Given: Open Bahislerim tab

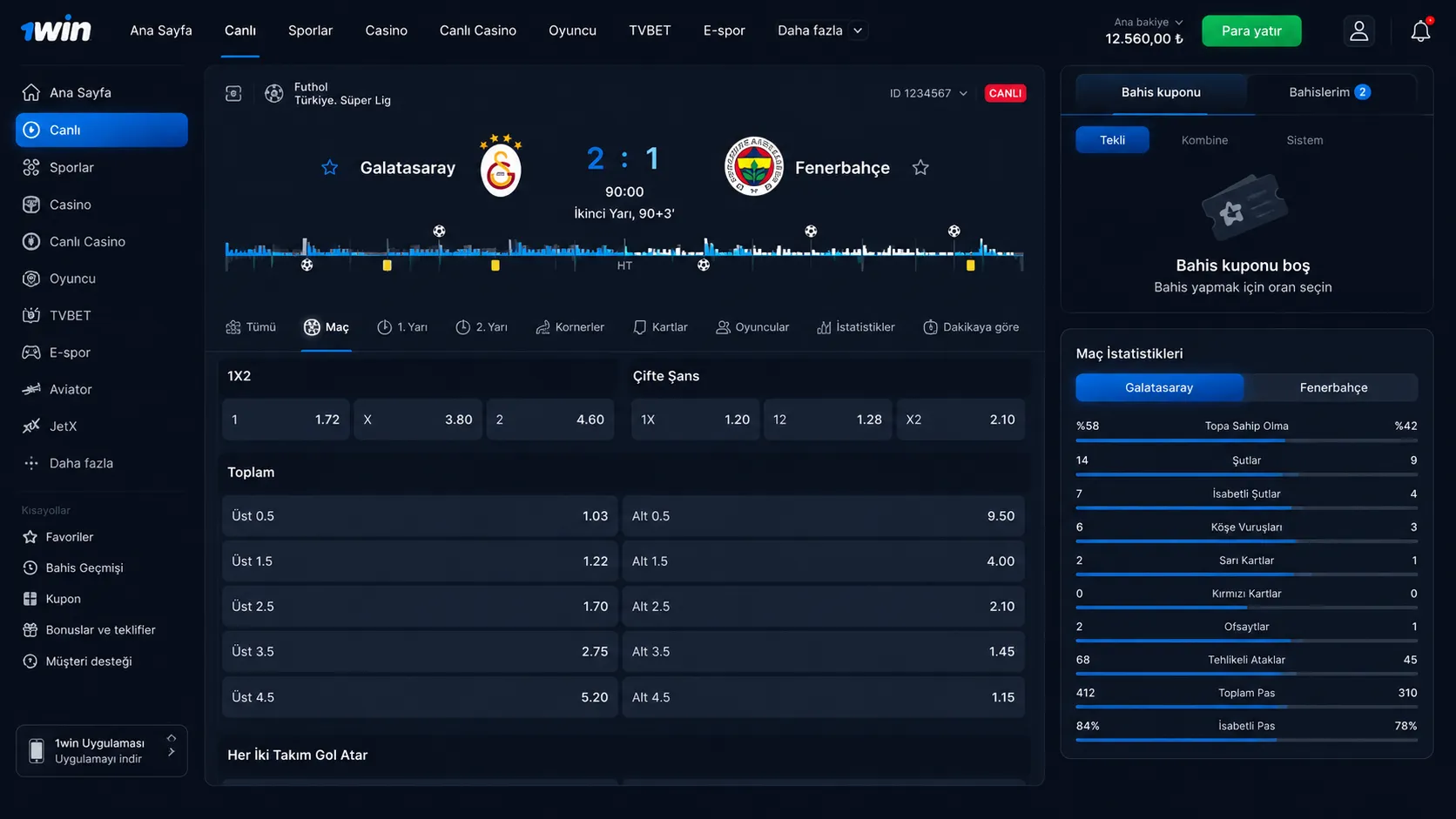Looking at the screenshot, I should (1330, 92).
